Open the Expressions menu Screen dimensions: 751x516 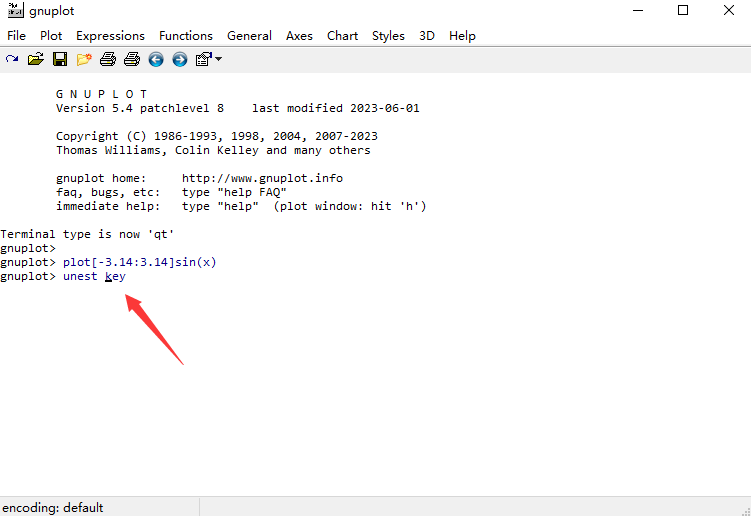point(110,36)
